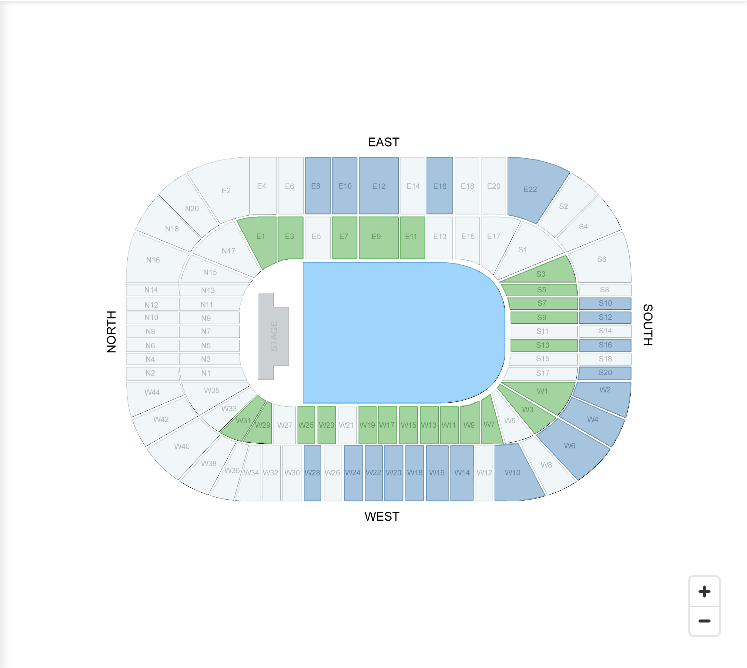
Task: Select seating section E22
Action: [x=535, y=189]
